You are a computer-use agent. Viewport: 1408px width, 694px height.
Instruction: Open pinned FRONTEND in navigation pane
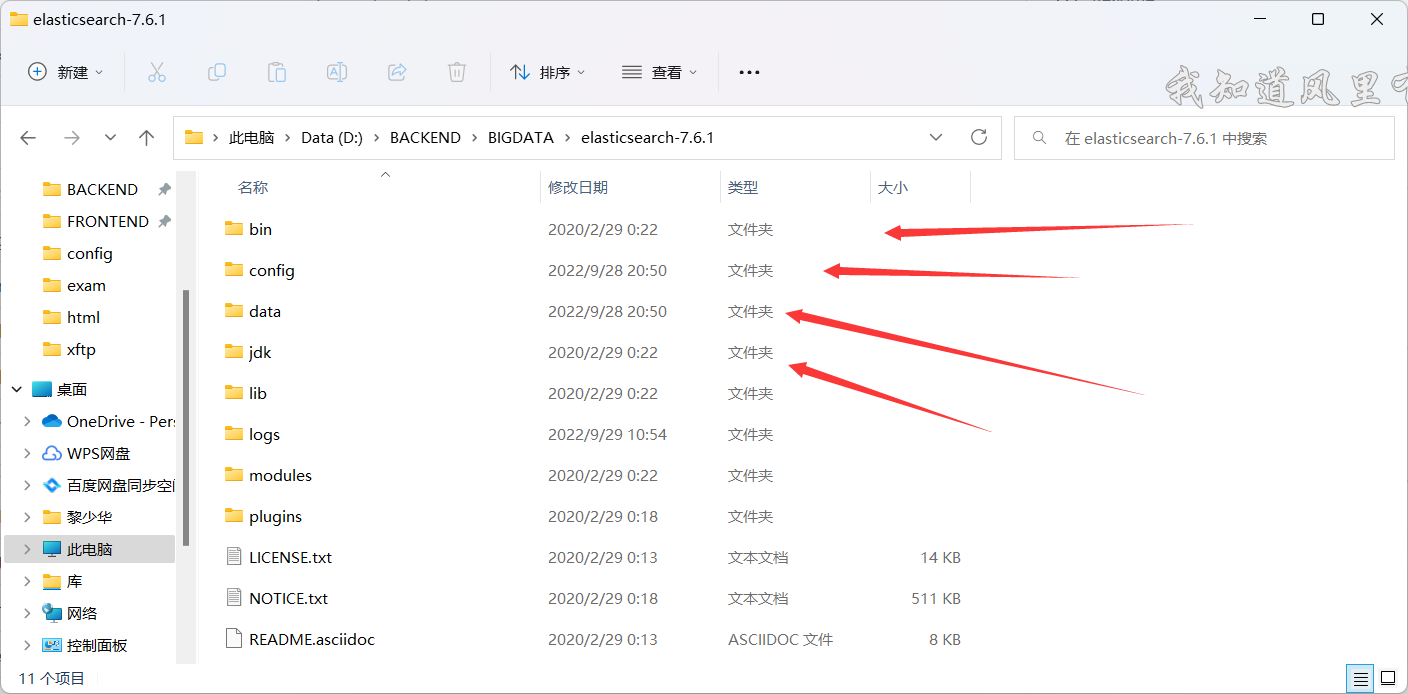click(108, 221)
